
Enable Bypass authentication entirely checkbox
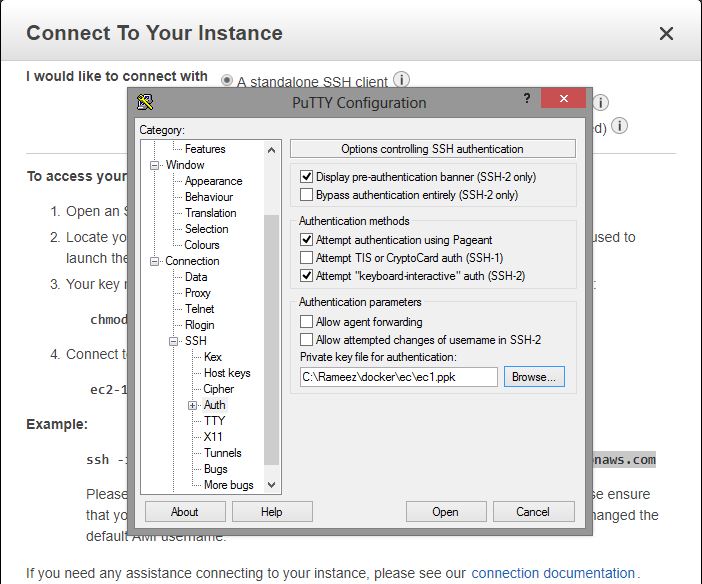pyautogui.click(x=306, y=195)
